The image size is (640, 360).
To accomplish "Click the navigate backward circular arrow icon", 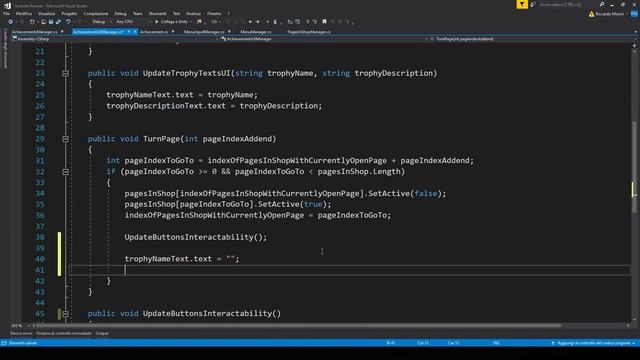I will click(x=11, y=22).
